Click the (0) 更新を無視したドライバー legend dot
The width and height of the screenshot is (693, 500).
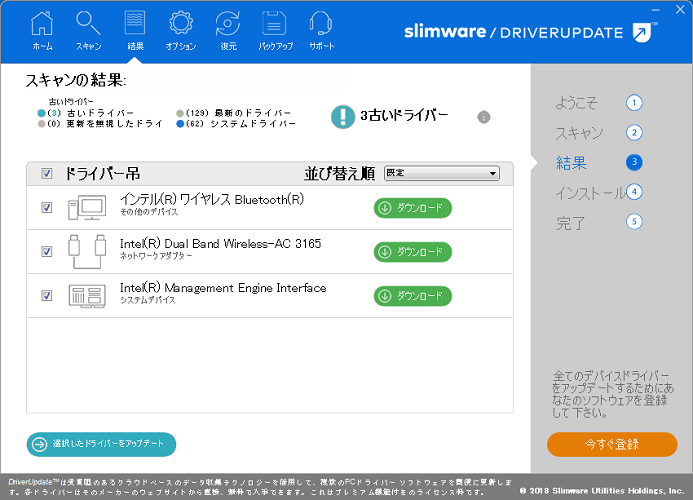42,124
